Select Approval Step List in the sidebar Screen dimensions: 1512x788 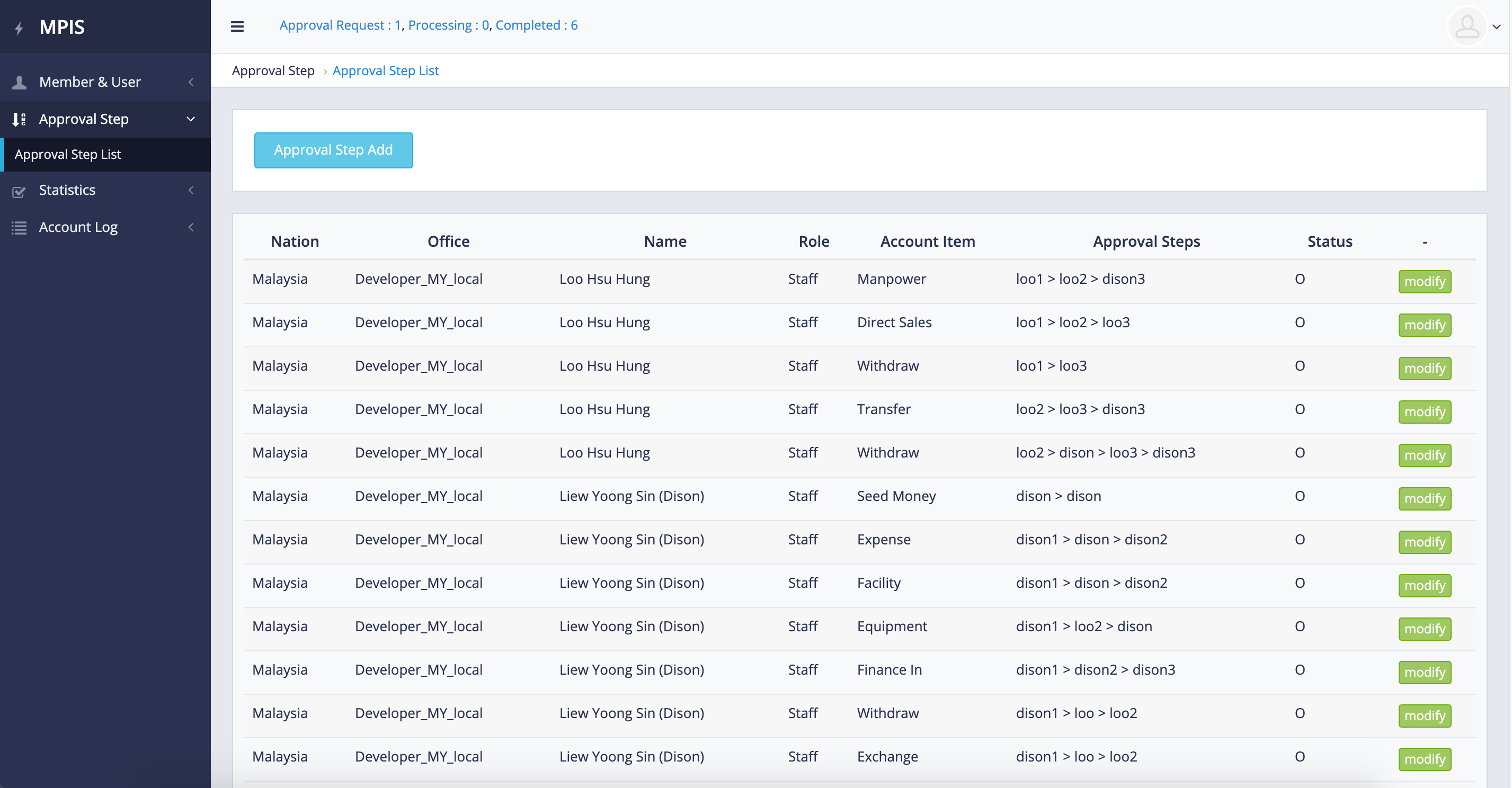[x=67, y=154]
